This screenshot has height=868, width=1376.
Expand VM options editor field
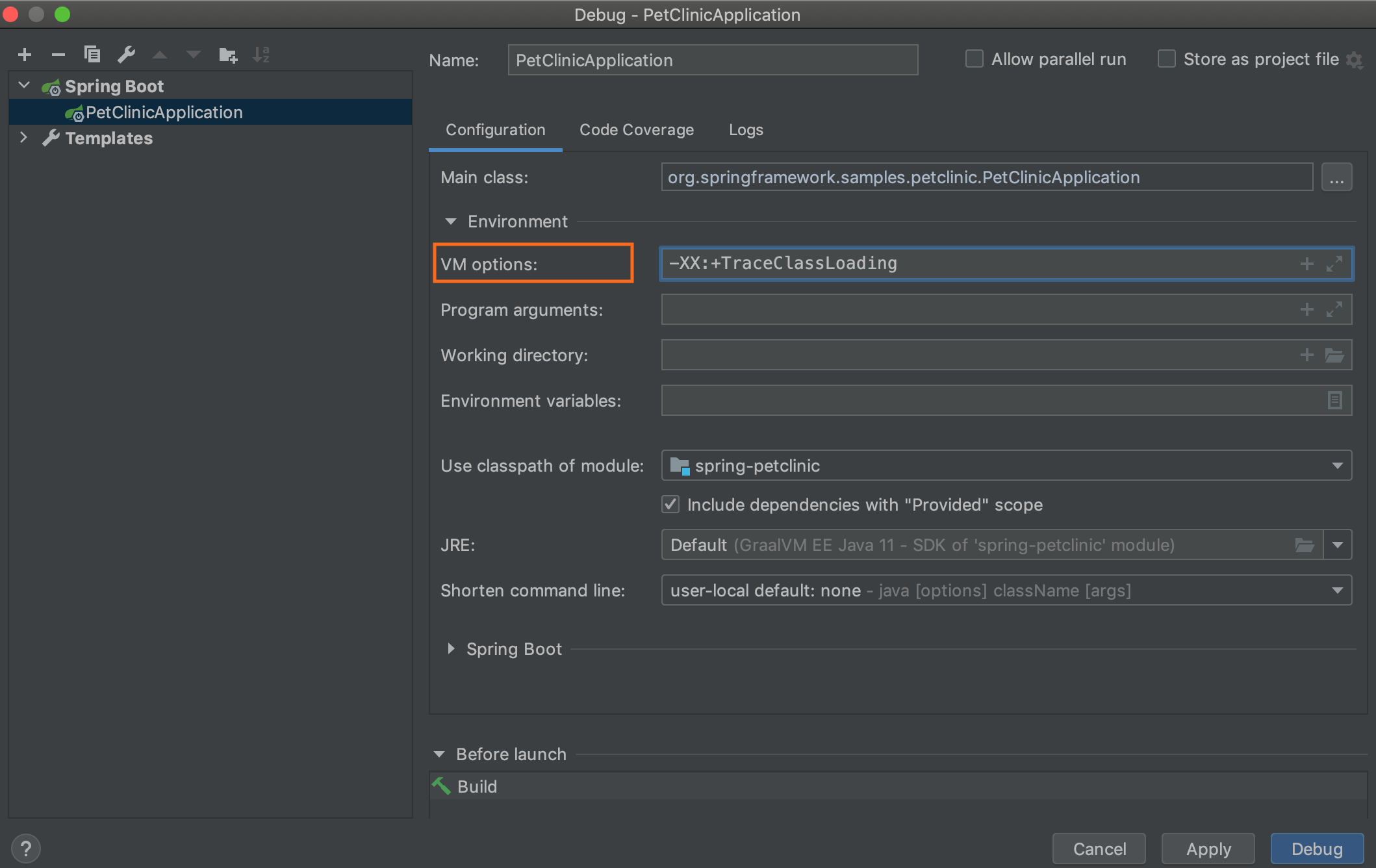(1334, 264)
